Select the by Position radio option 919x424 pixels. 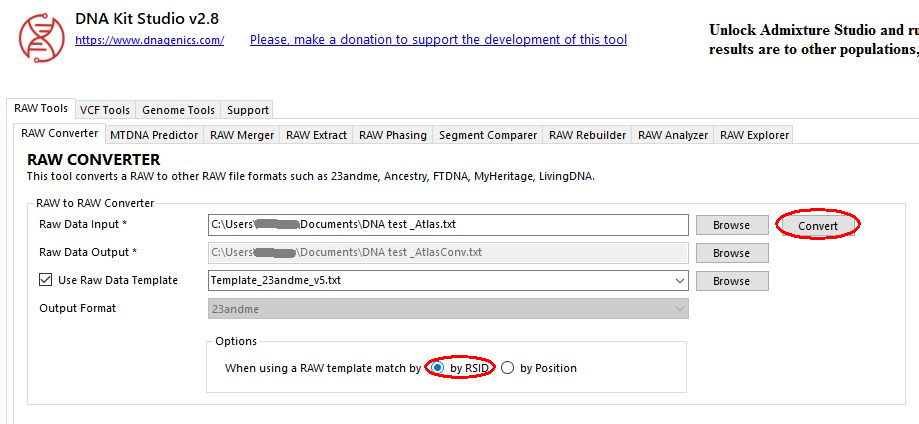508,368
